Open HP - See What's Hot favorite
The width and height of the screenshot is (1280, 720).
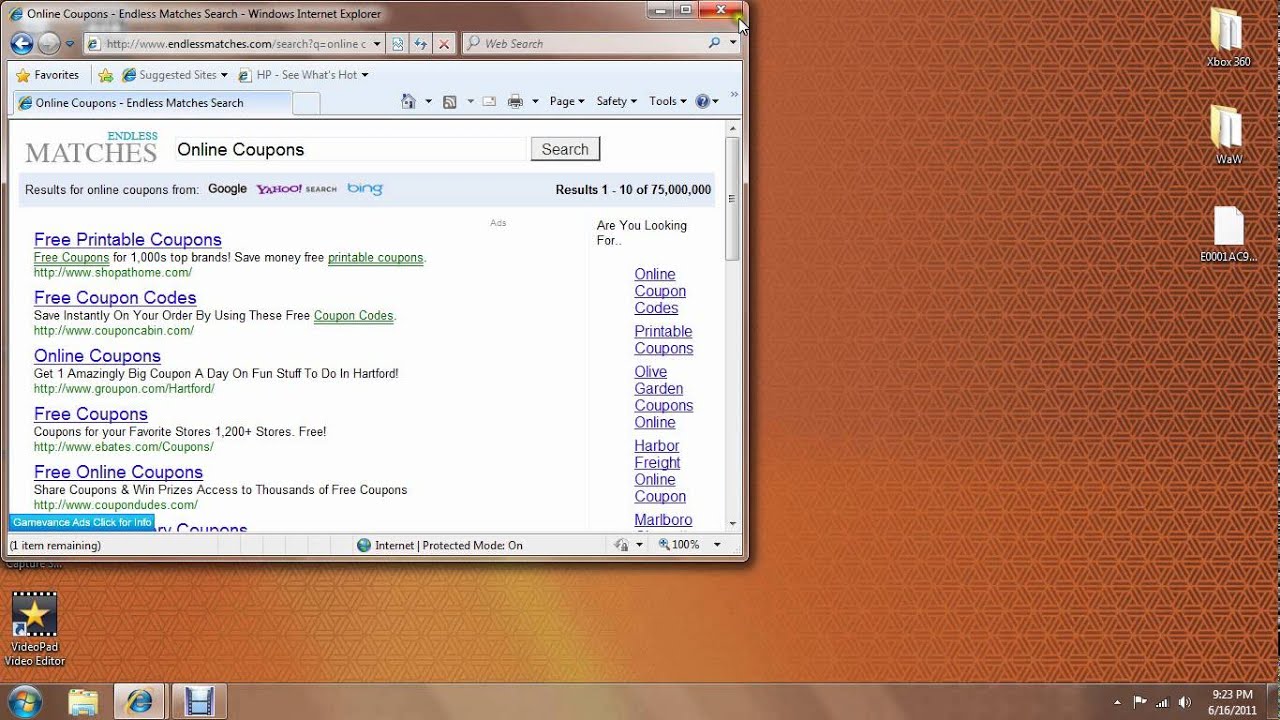303,75
